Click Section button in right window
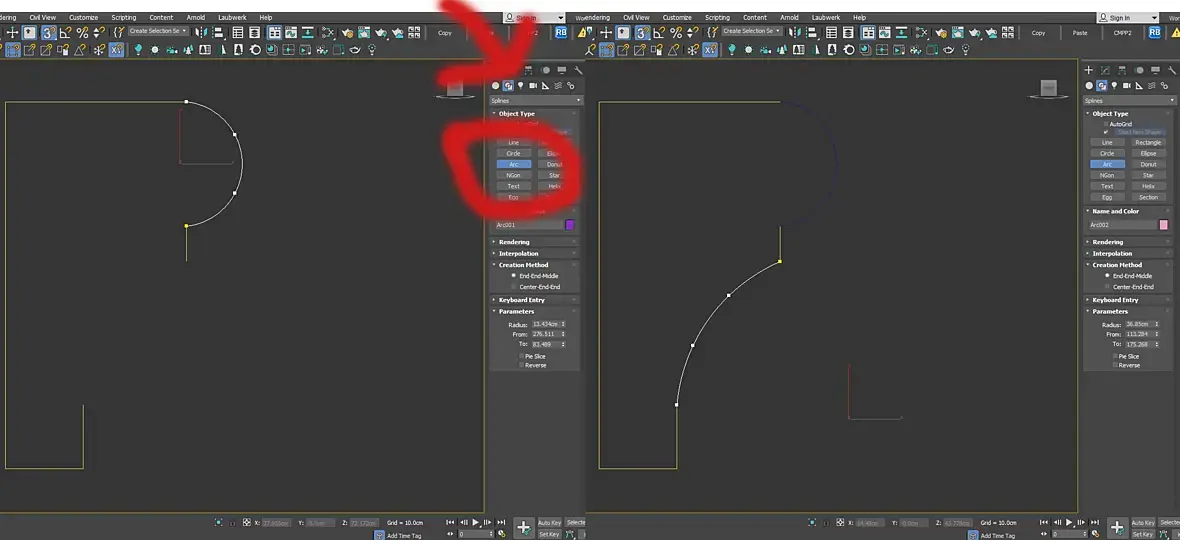The image size is (1180, 540). point(1148,197)
